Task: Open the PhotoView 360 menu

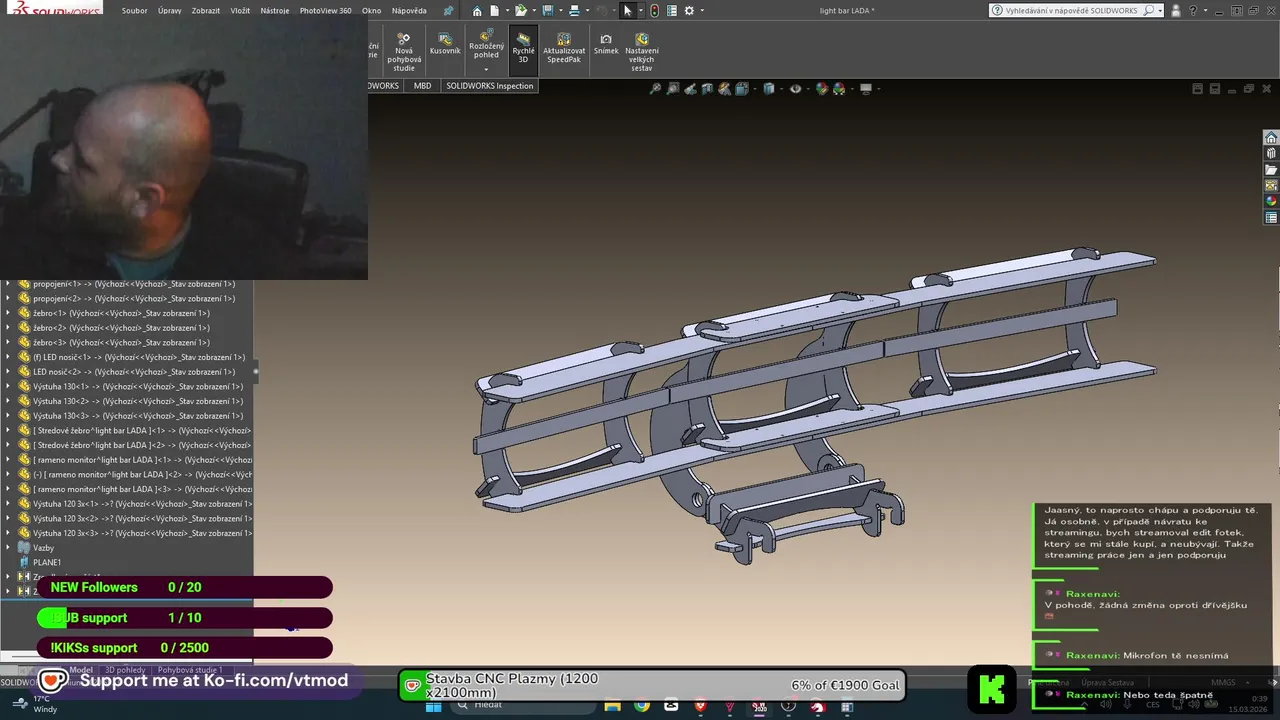Action: (325, 11)
